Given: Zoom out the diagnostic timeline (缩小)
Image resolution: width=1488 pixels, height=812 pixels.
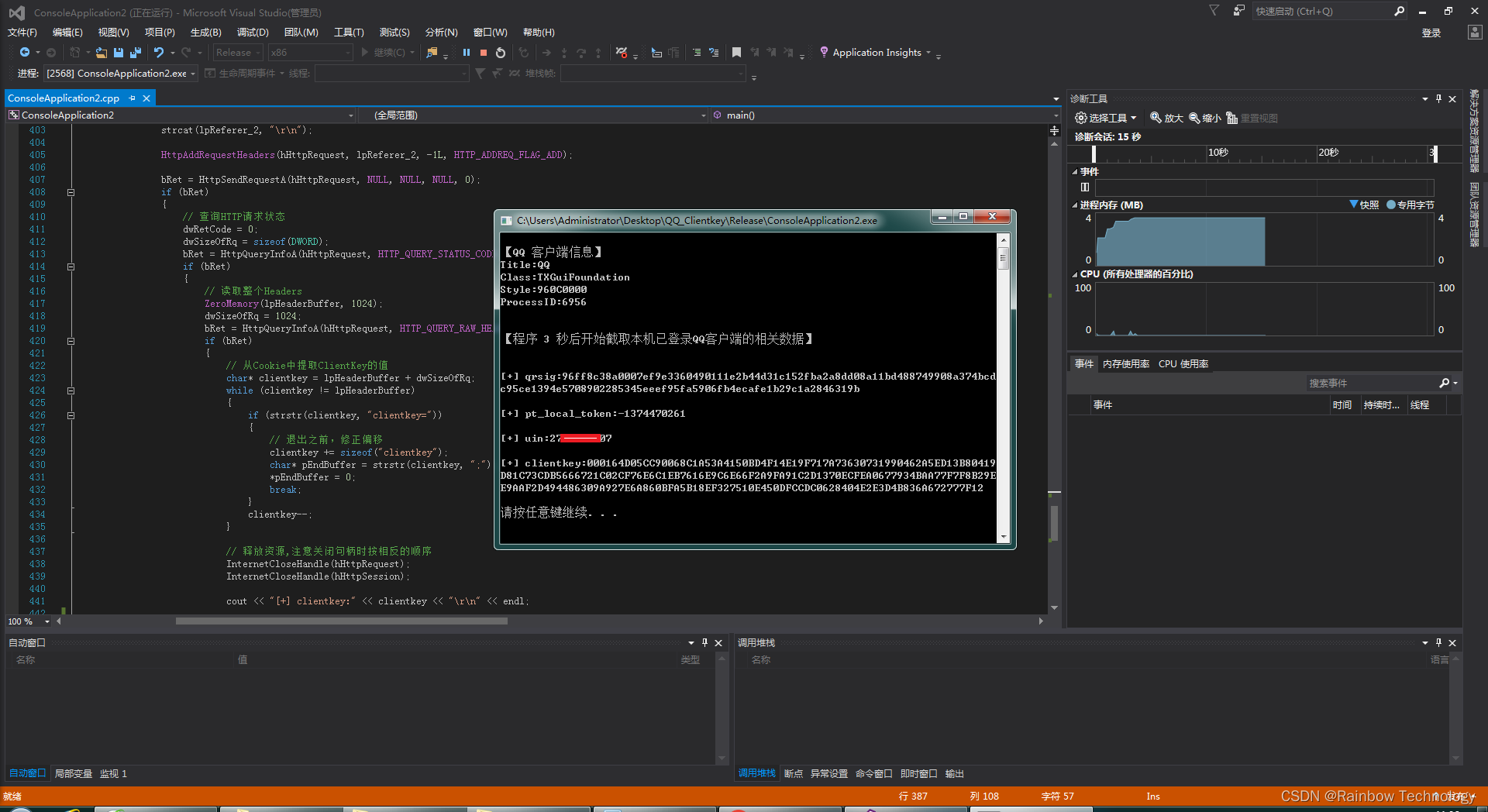Looking at the screenshot, I should pos(1204,118).
